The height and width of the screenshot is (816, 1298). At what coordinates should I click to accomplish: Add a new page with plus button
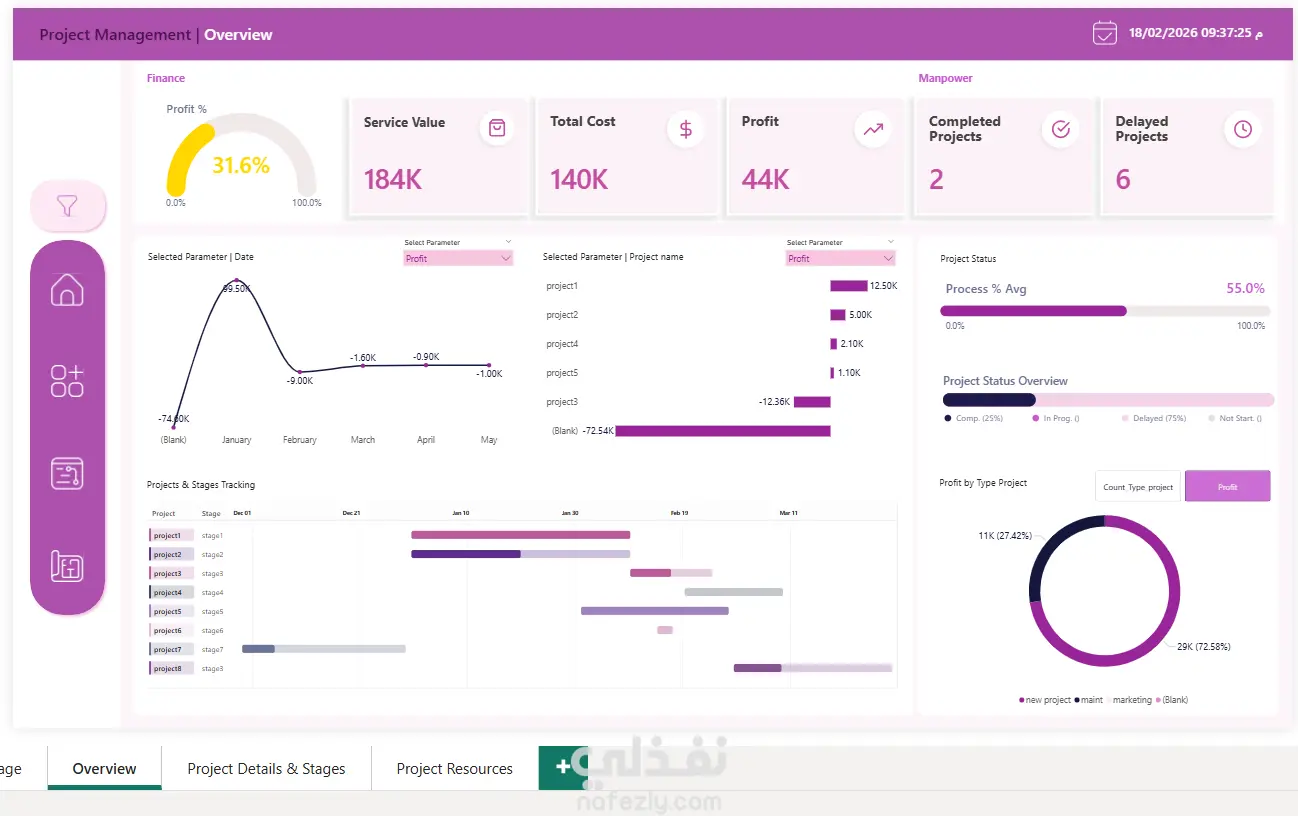click(x=562, y=767)
